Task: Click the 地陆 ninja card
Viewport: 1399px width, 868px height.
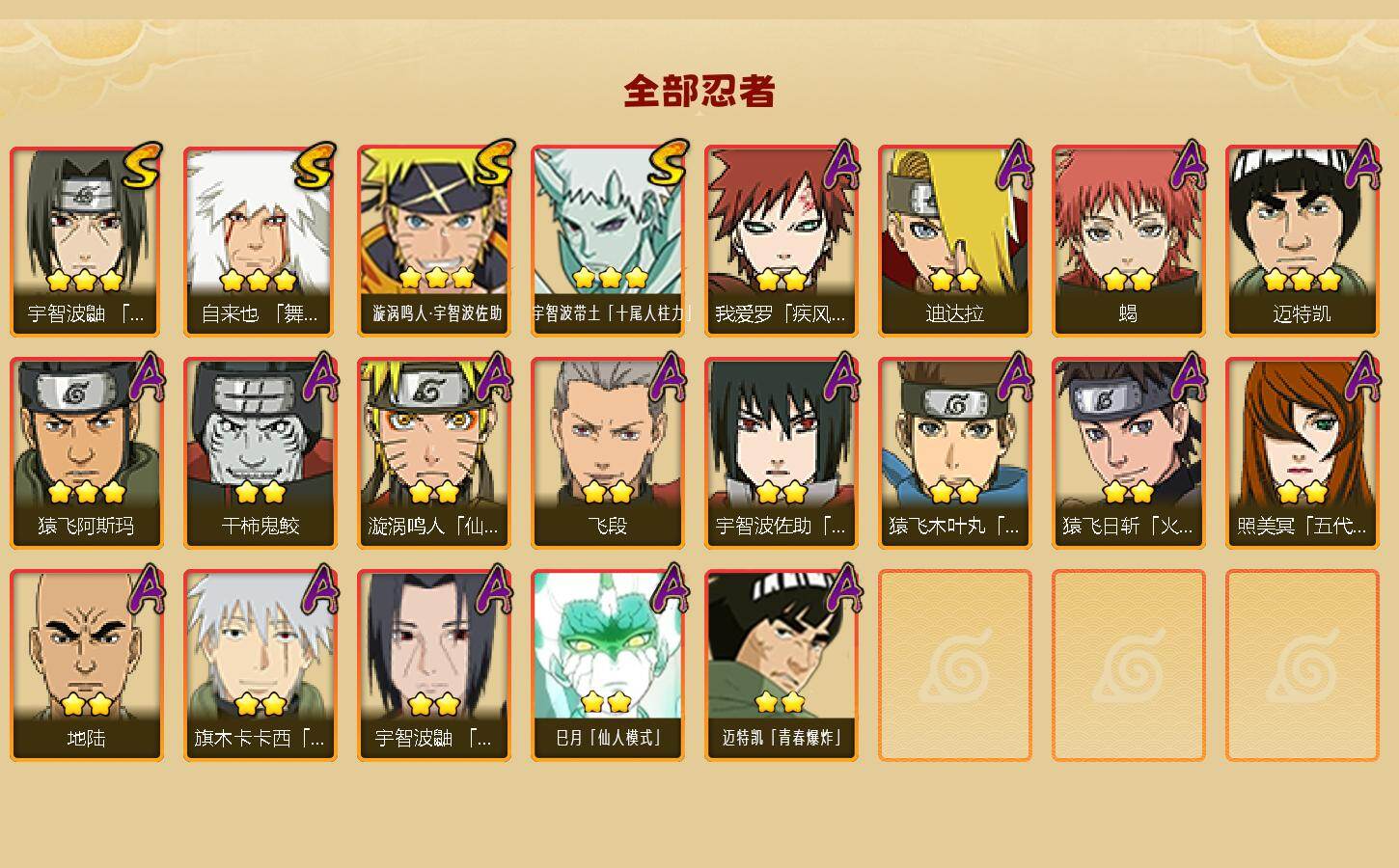Action: click(86, 665)
